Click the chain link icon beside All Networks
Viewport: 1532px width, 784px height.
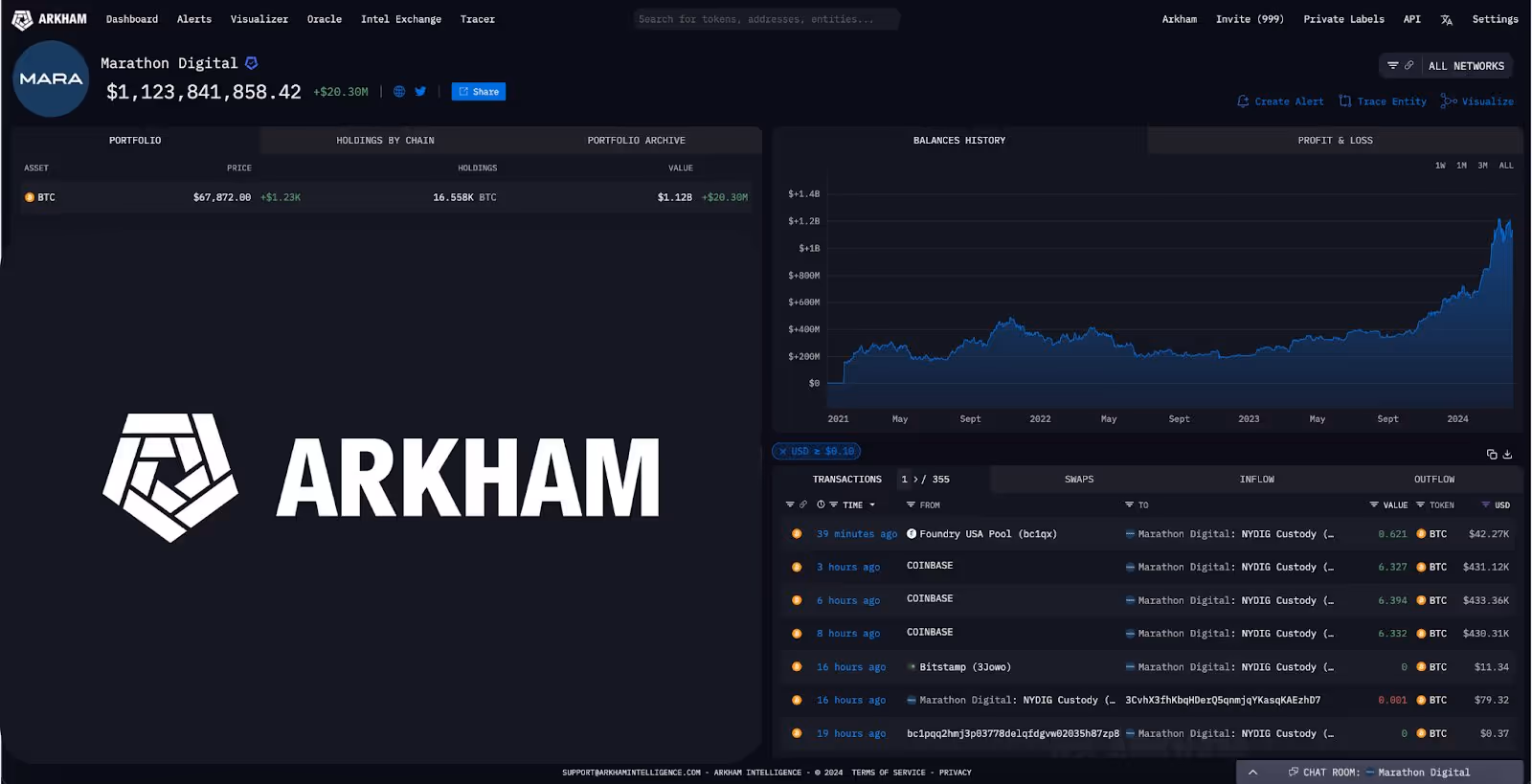(1408, 65)
